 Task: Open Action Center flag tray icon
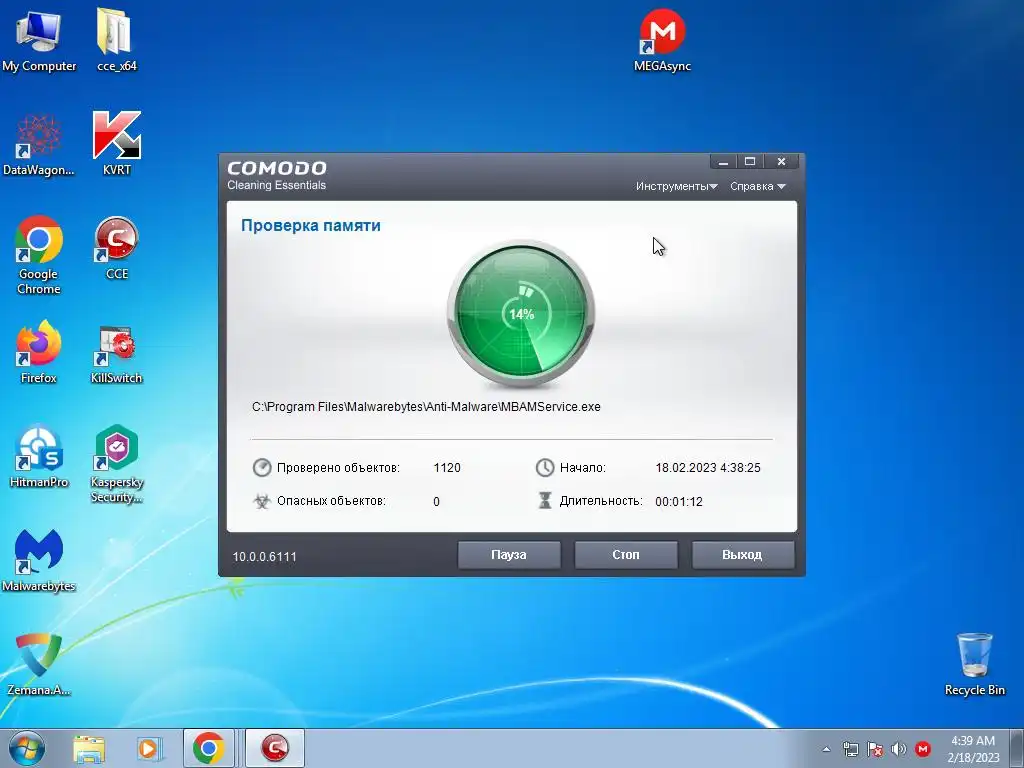click(874, 749)
